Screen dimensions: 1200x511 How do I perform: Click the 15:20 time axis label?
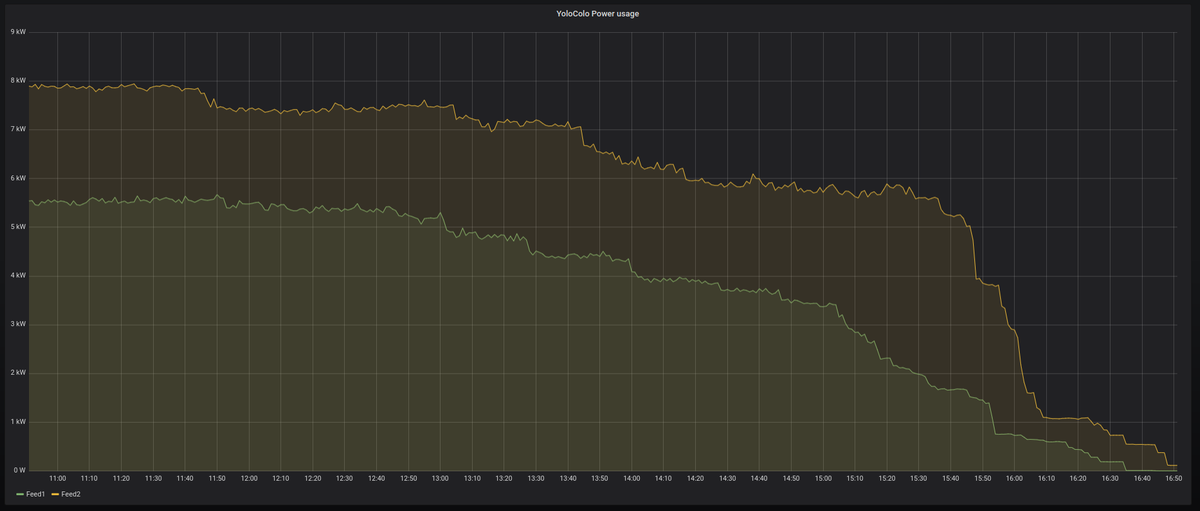point(887,479)
